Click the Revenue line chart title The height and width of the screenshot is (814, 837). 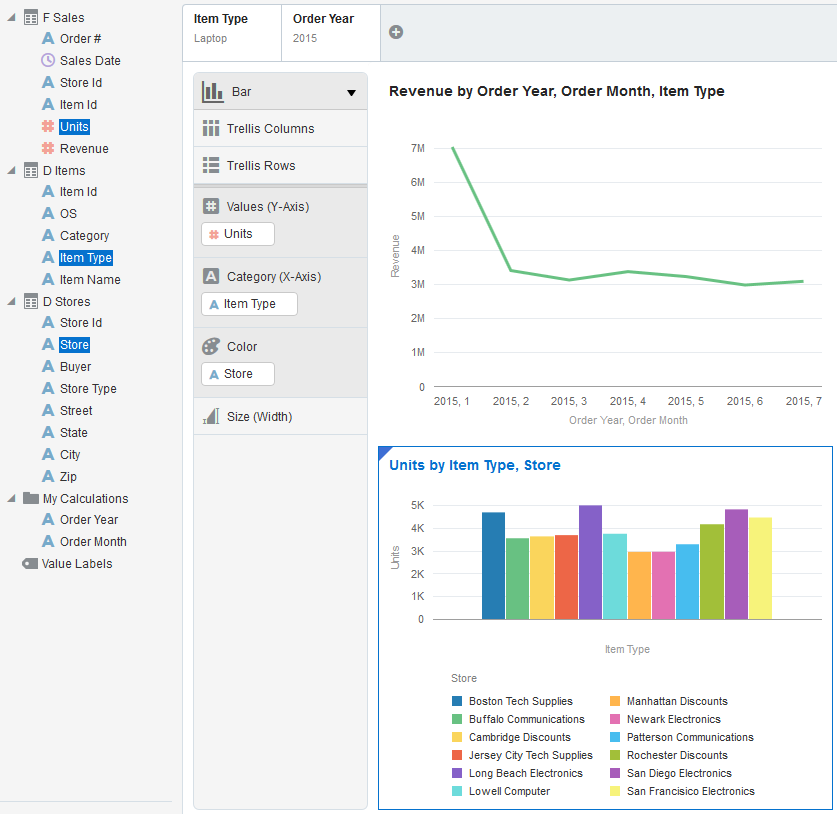click(x=556, y=91)
